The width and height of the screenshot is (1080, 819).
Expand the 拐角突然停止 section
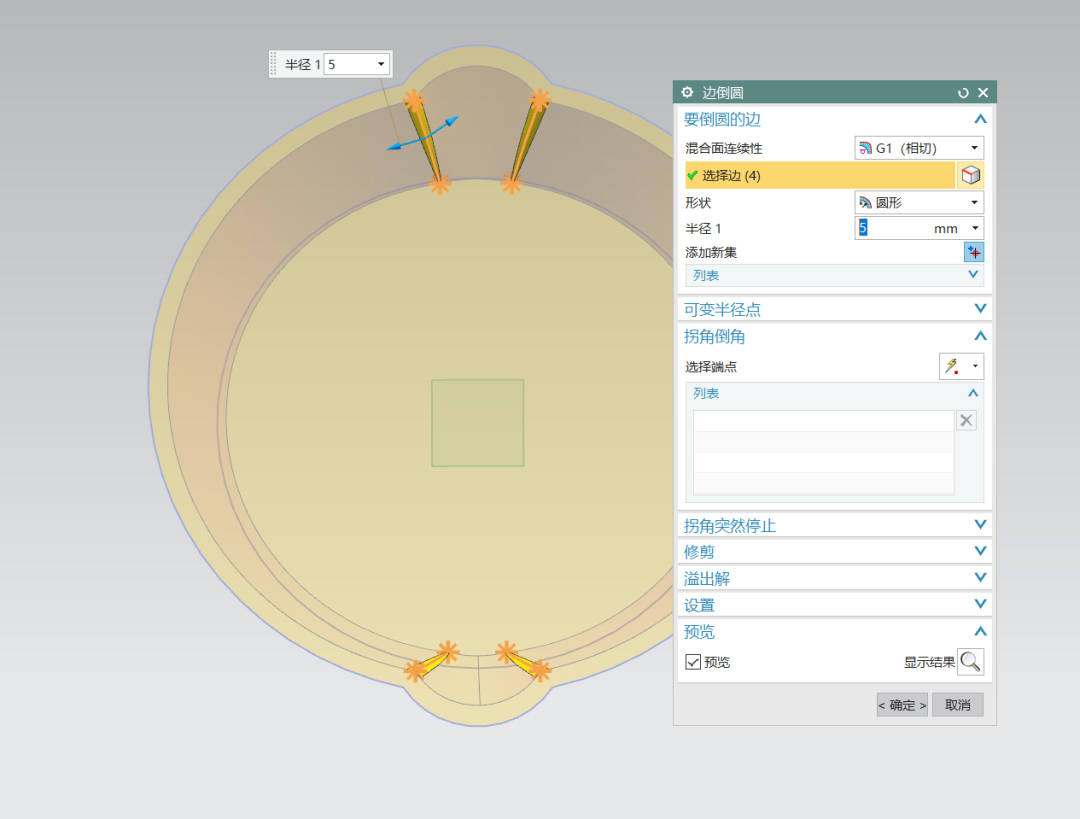(980, 525)
